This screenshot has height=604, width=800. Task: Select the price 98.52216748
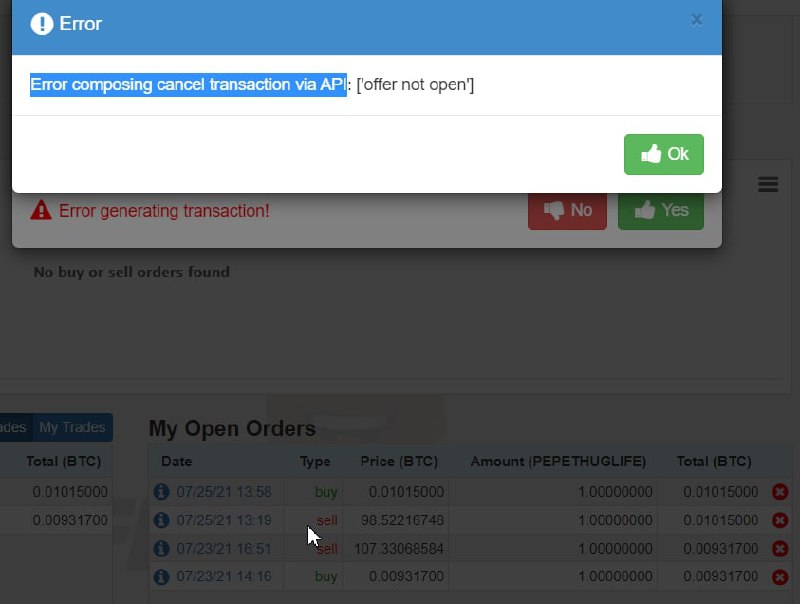(x=403, y=520)
